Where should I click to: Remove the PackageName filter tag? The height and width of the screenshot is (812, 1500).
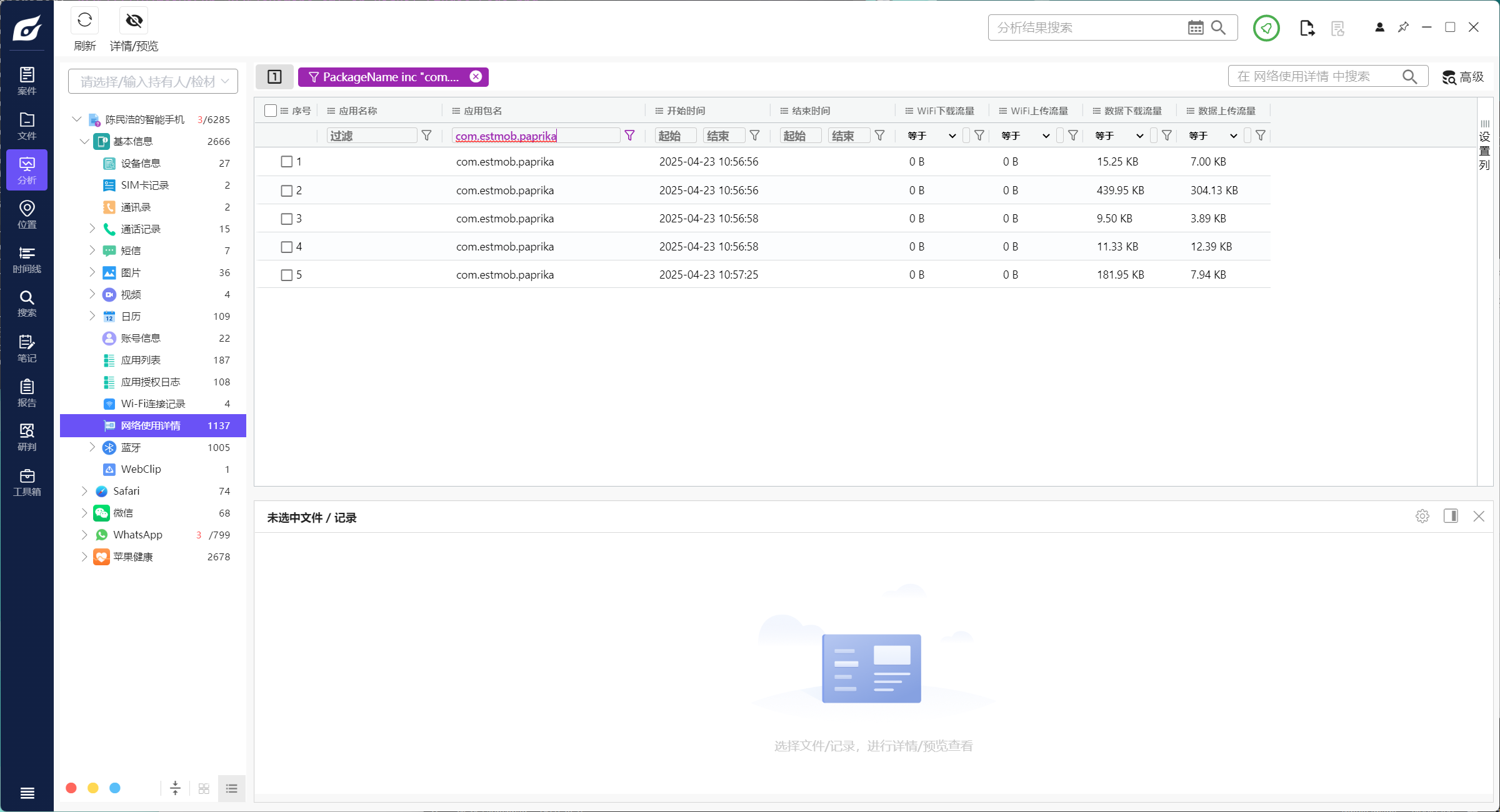[x=476, y=77]
